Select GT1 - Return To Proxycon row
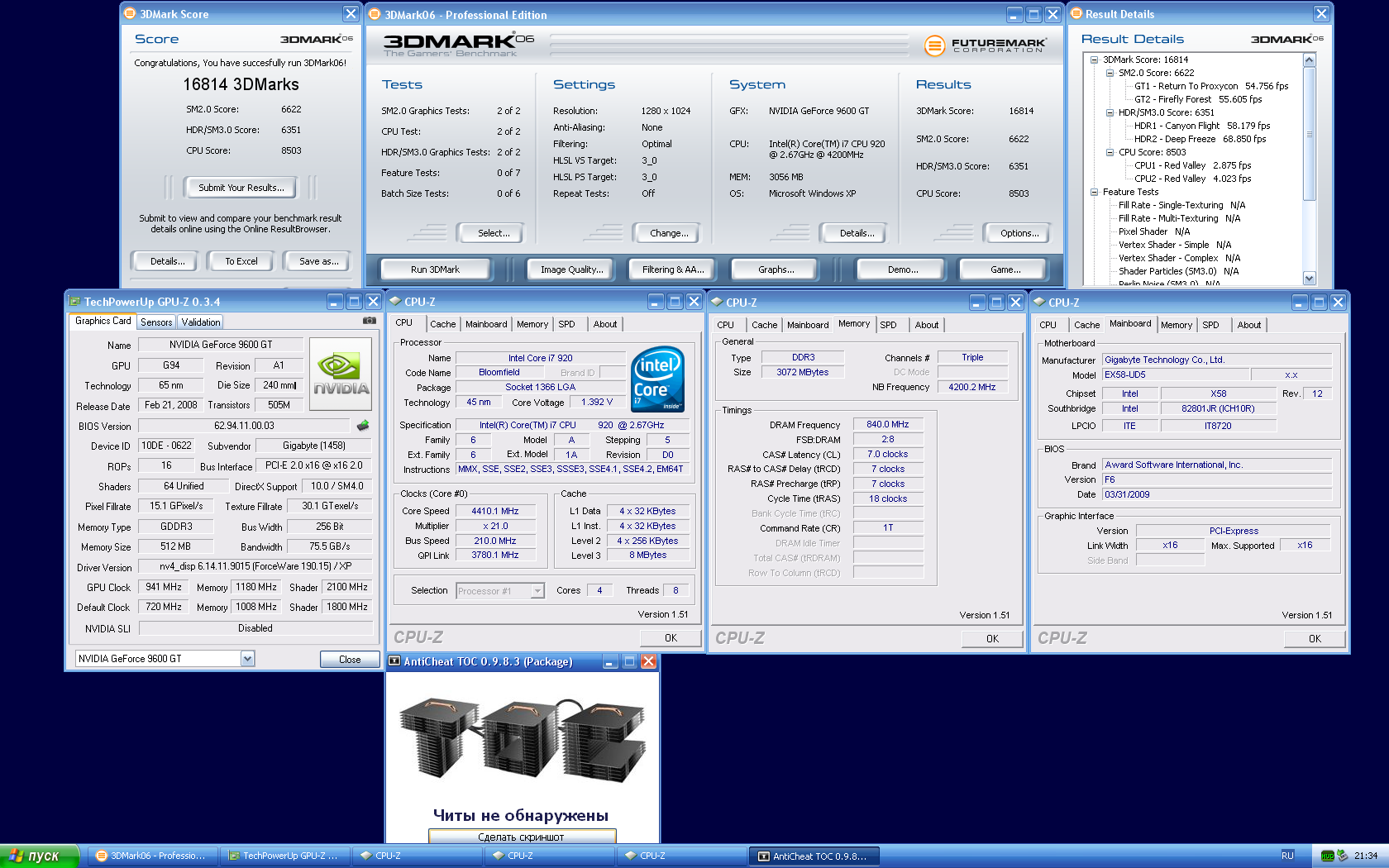The image size is (1389, 868). click(x=1211, y=86)
